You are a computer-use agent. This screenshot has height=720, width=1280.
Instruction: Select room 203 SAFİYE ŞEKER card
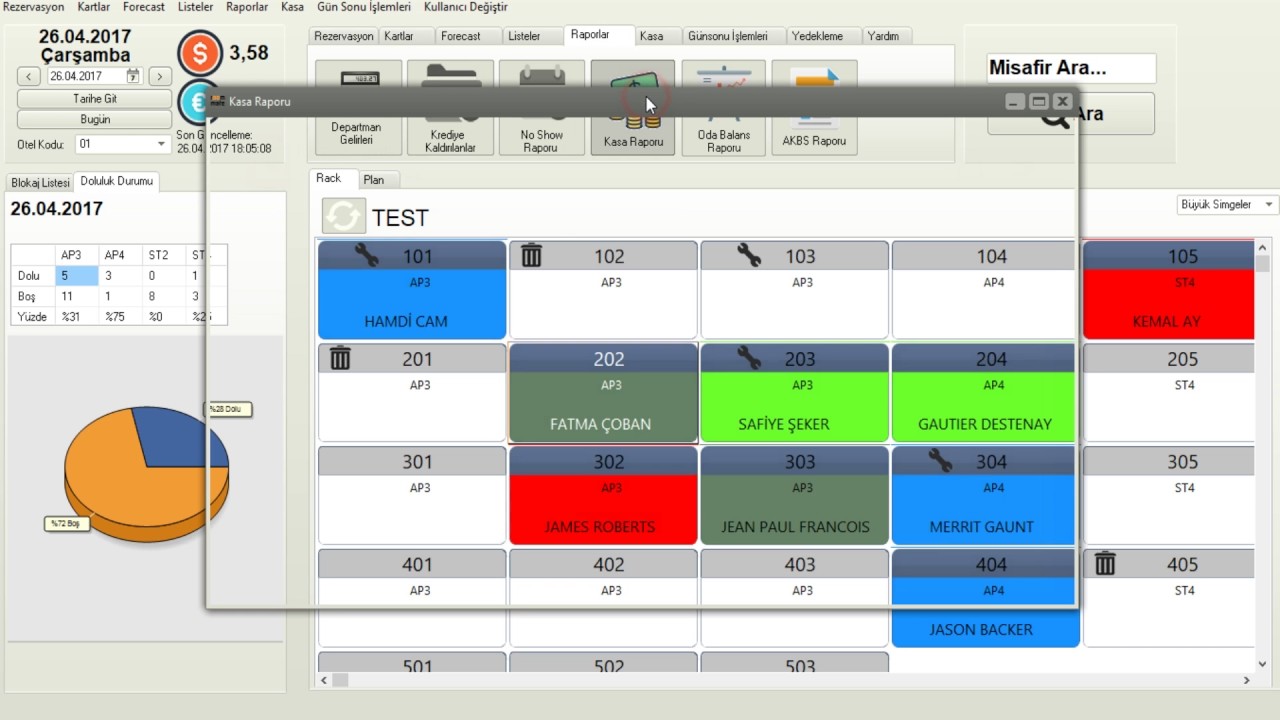click(x=794, y=393)
